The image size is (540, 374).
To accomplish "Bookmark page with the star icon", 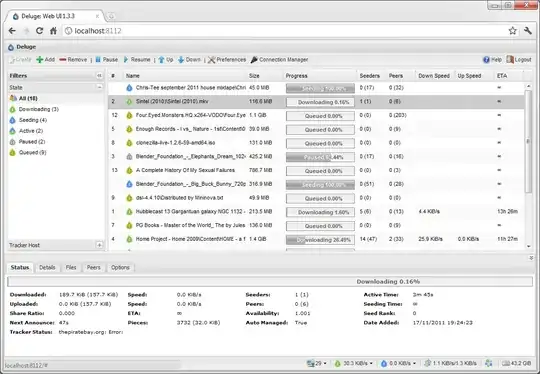I will pos(512,31).
